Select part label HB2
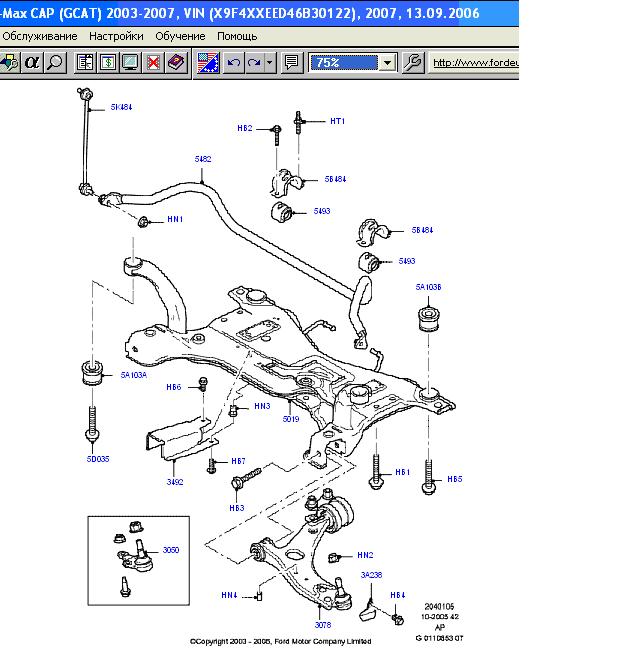Screen dimensions: 640x664 pos(245,128)
